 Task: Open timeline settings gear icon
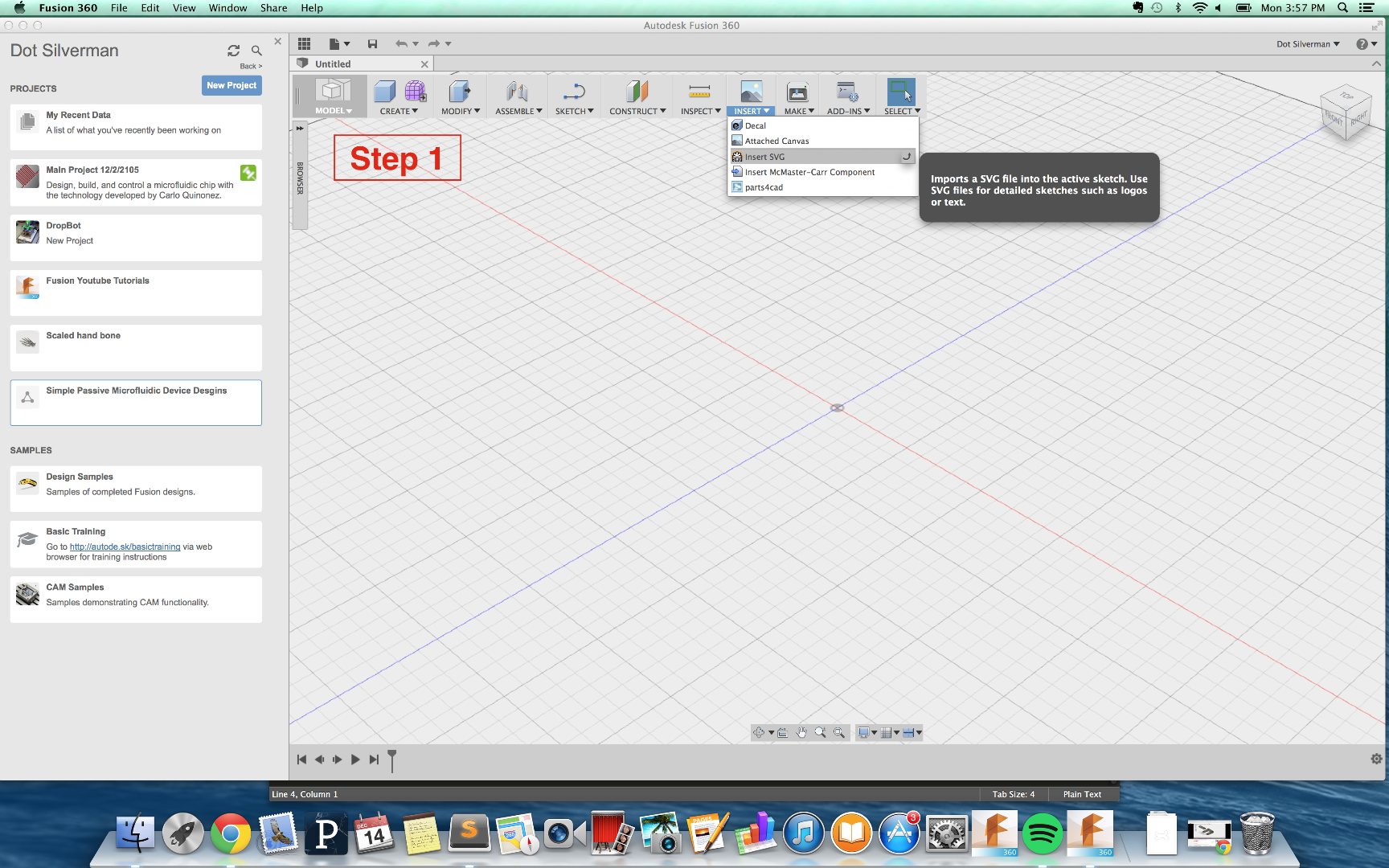[x=1376, y=759]
